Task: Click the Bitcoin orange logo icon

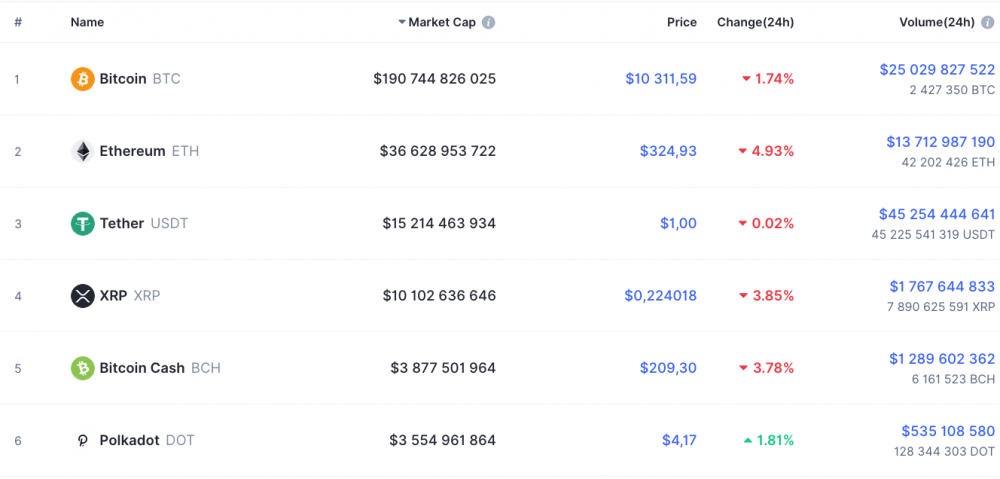Action: pyautogui.click(x=82, y=79)
